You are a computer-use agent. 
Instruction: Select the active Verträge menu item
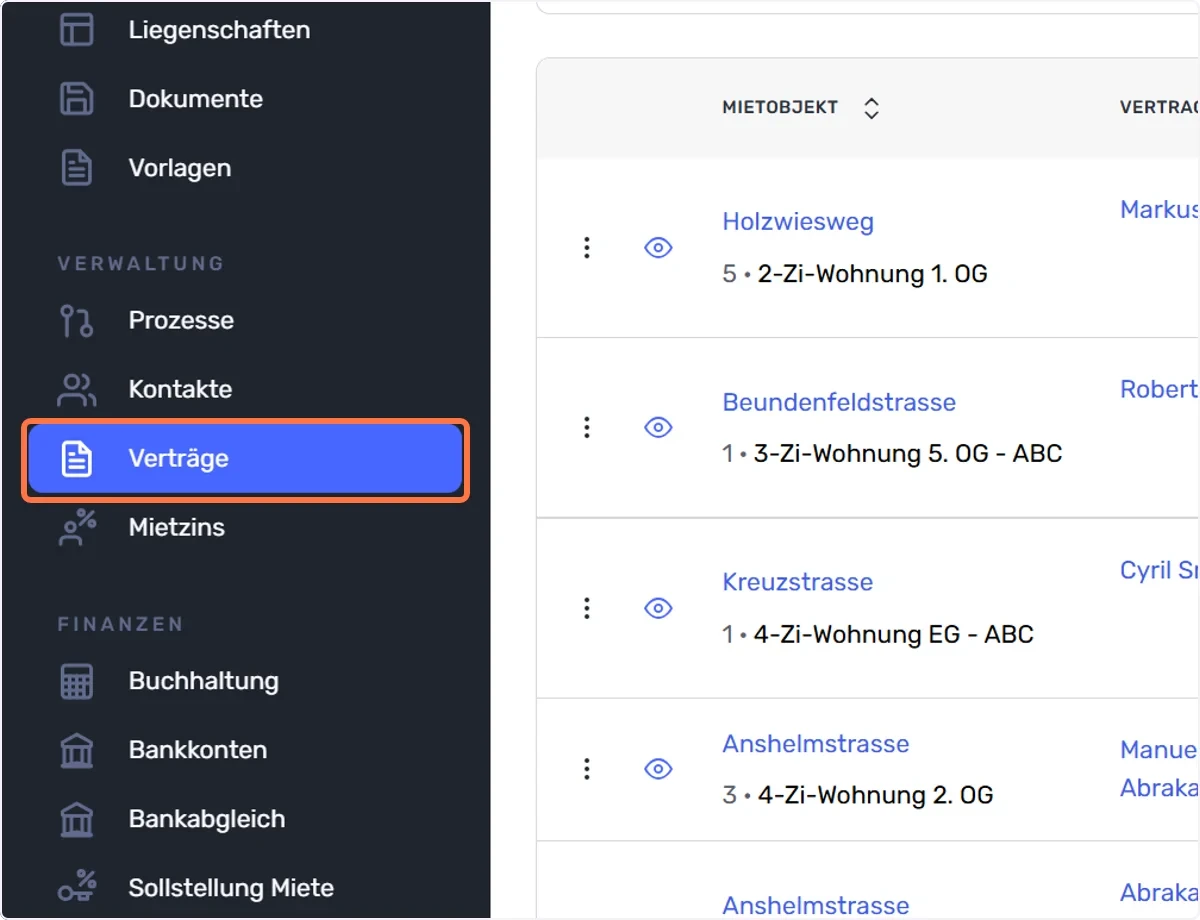245,459
